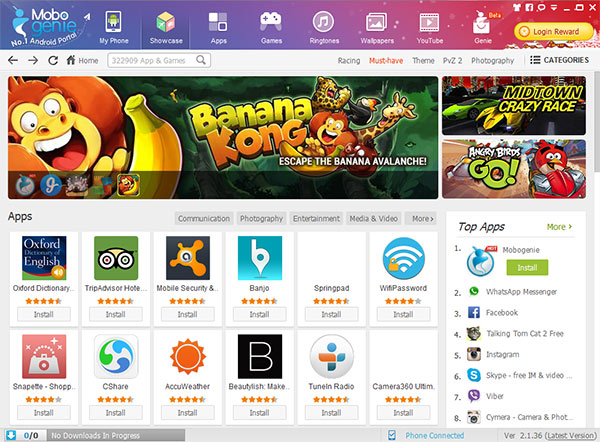This screenshot has width=600, height=442.
Task: Open the feedback chat bubble icon
Action: point(541,7)
